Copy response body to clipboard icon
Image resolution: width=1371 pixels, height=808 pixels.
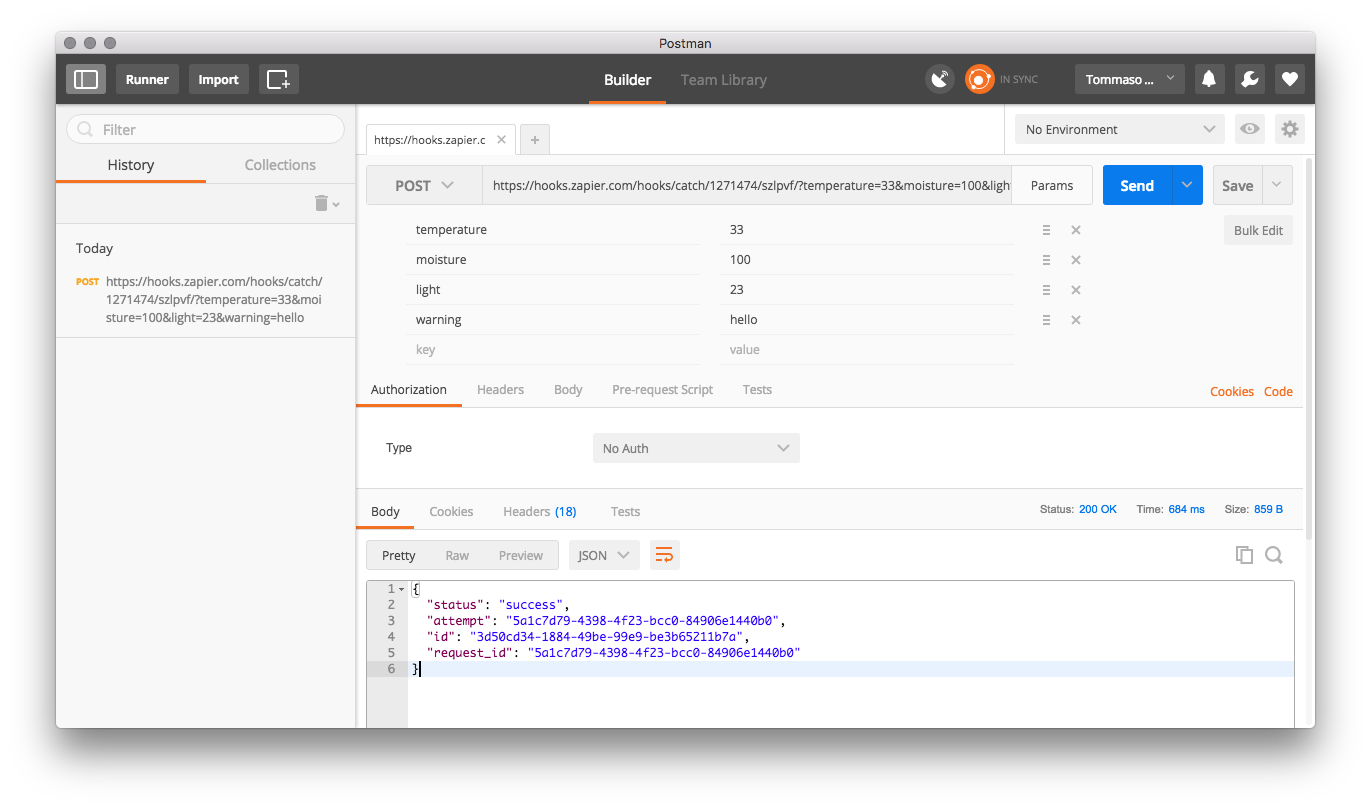point(1244,555)
